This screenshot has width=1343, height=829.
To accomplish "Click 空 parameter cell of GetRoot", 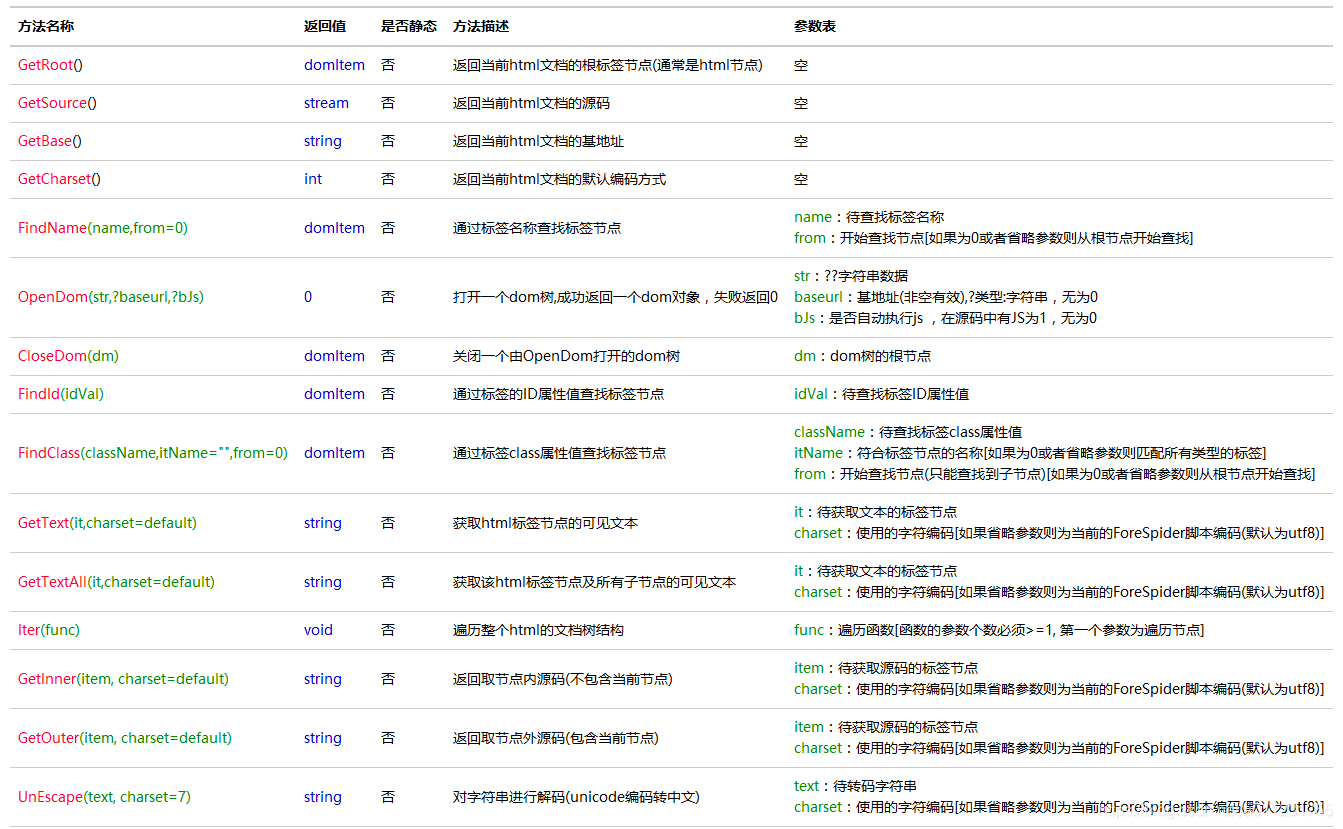I will (x=801, y=65).
